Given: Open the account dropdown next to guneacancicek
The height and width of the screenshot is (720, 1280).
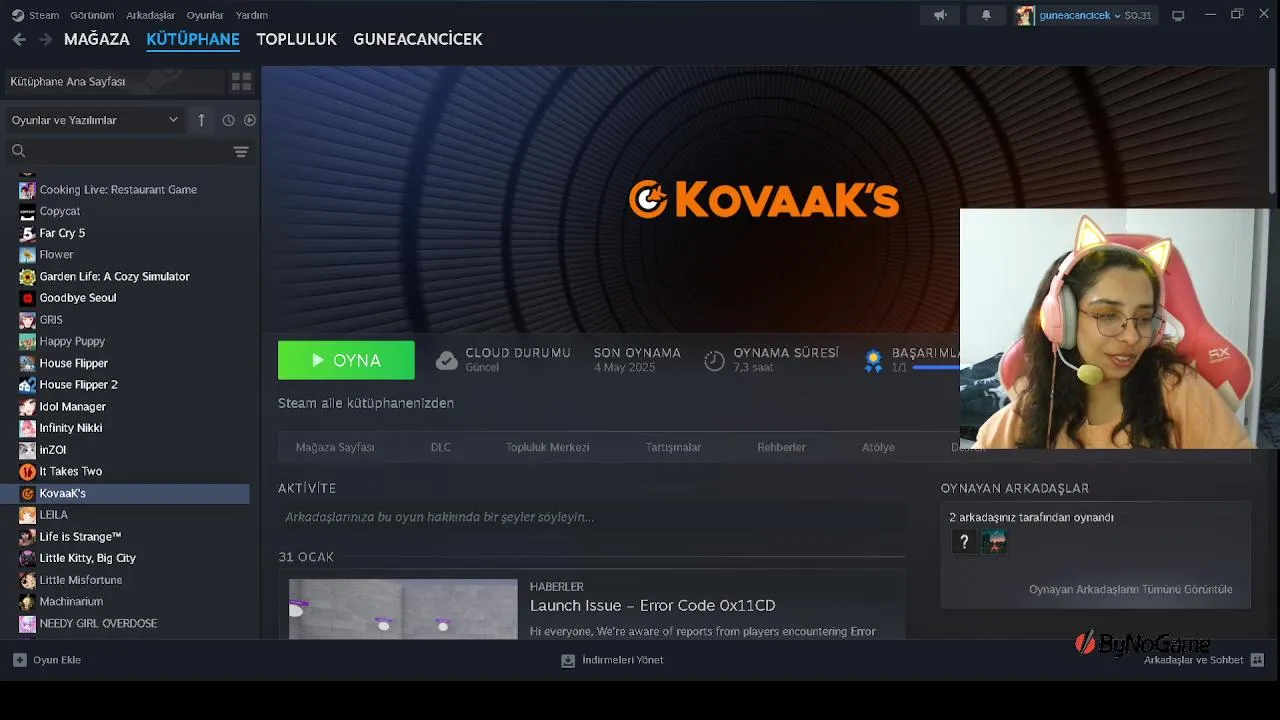Looking at the screenshot, I should (1117, 16).
